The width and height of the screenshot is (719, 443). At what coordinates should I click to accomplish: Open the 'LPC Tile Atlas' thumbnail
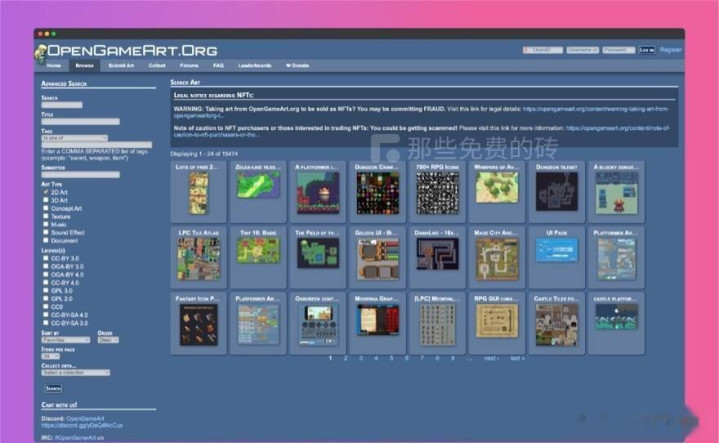(199, 257)
